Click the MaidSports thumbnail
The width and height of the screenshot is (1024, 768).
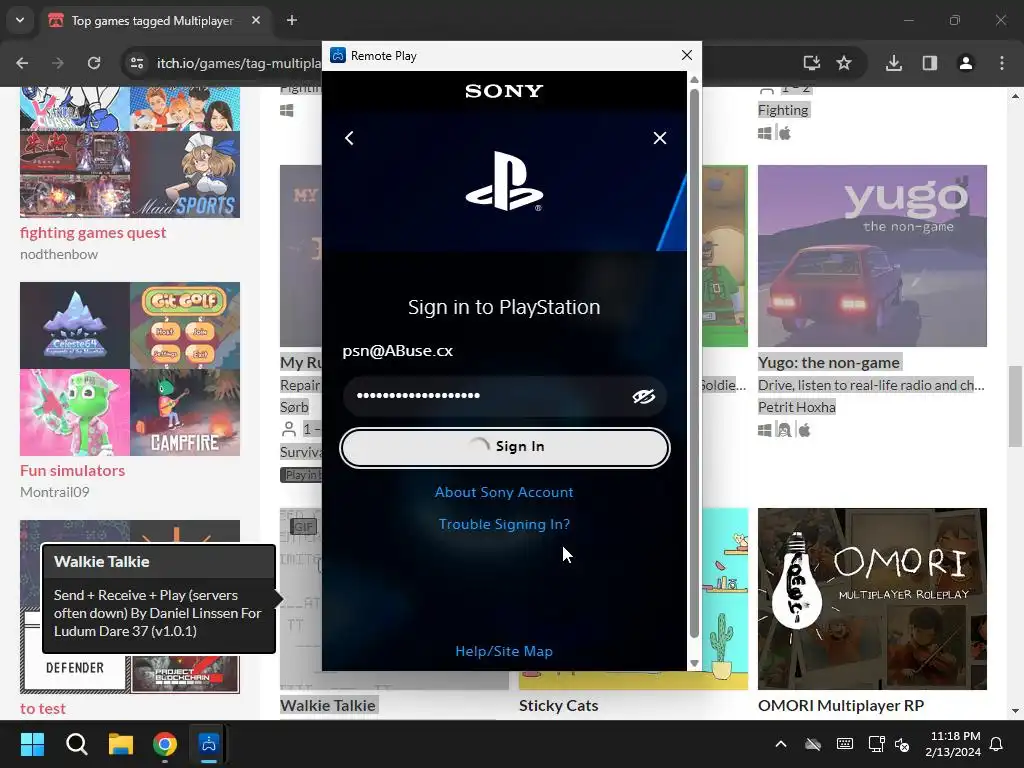185,174
